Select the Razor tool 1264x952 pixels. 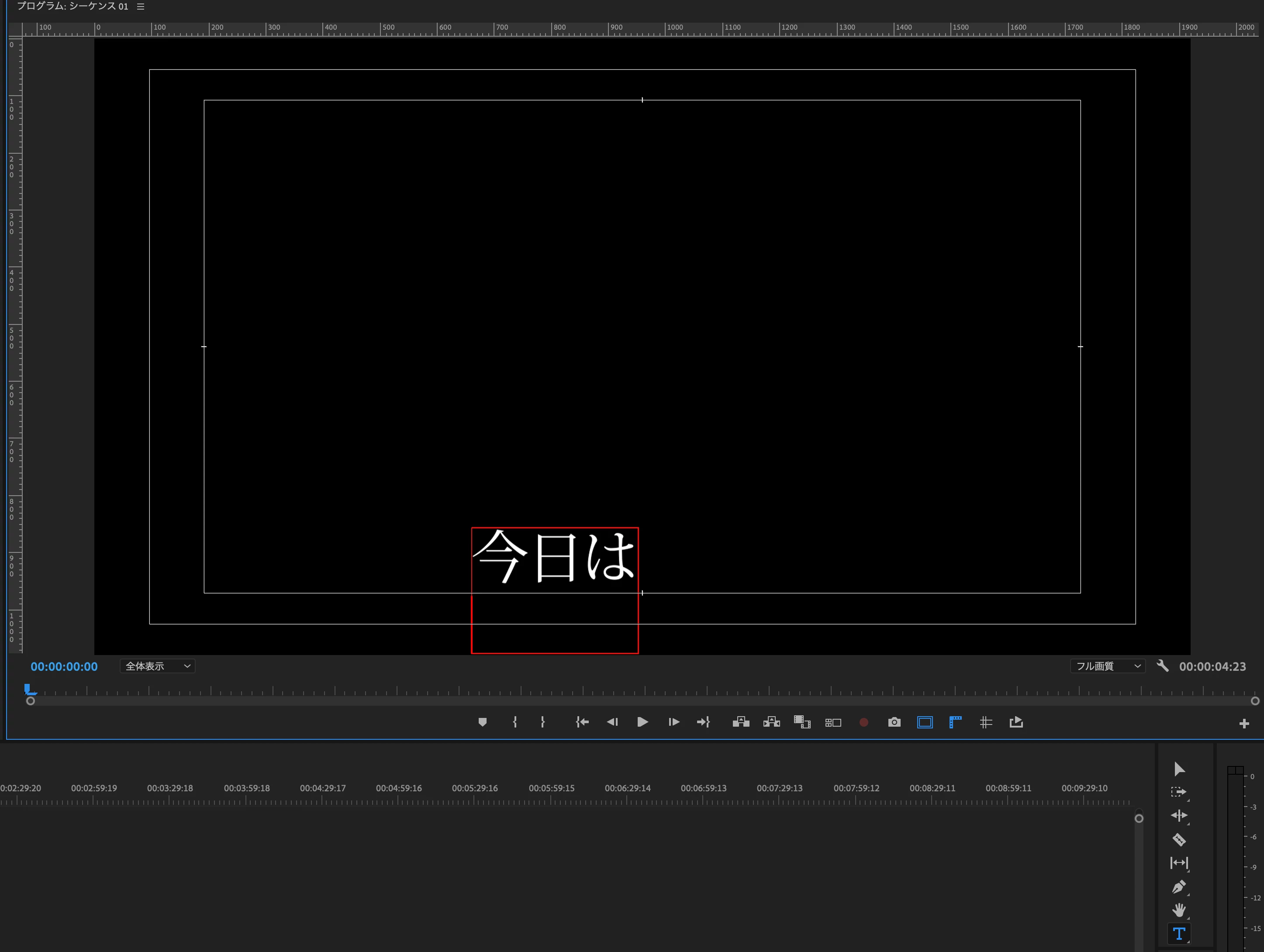pos(1178,839)
